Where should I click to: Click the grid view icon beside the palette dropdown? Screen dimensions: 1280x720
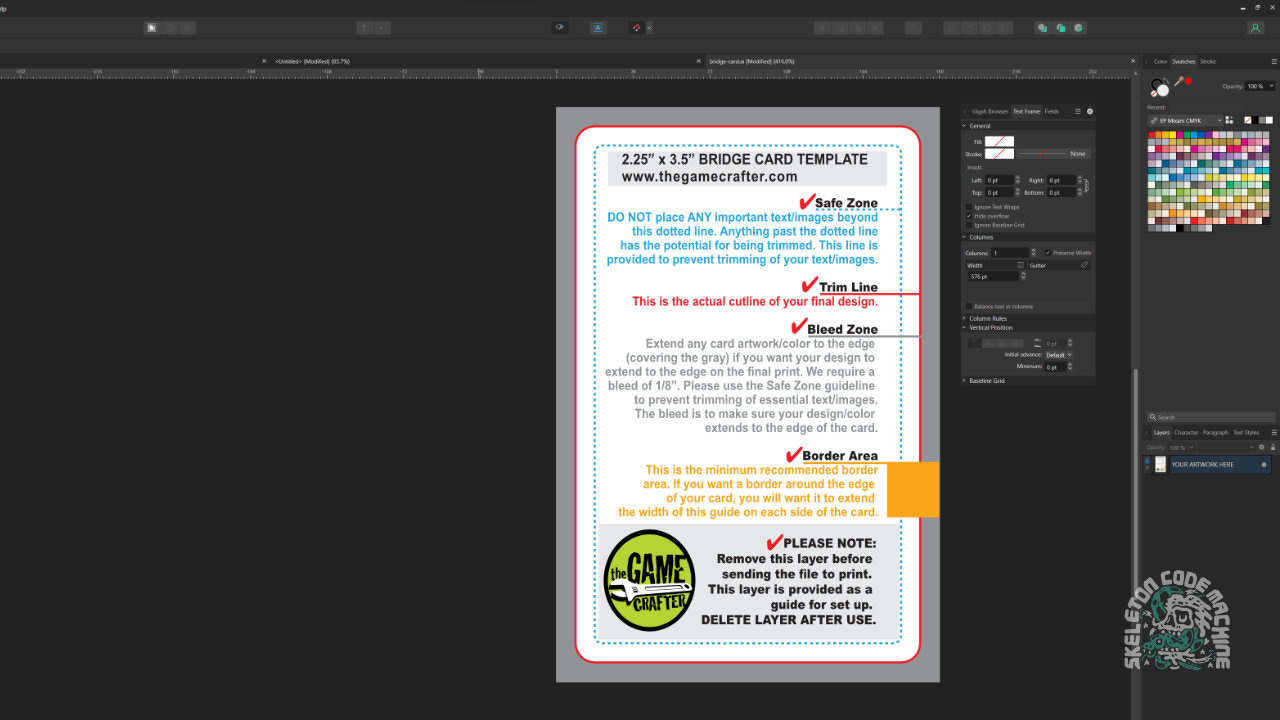[x=1230, y=119]
